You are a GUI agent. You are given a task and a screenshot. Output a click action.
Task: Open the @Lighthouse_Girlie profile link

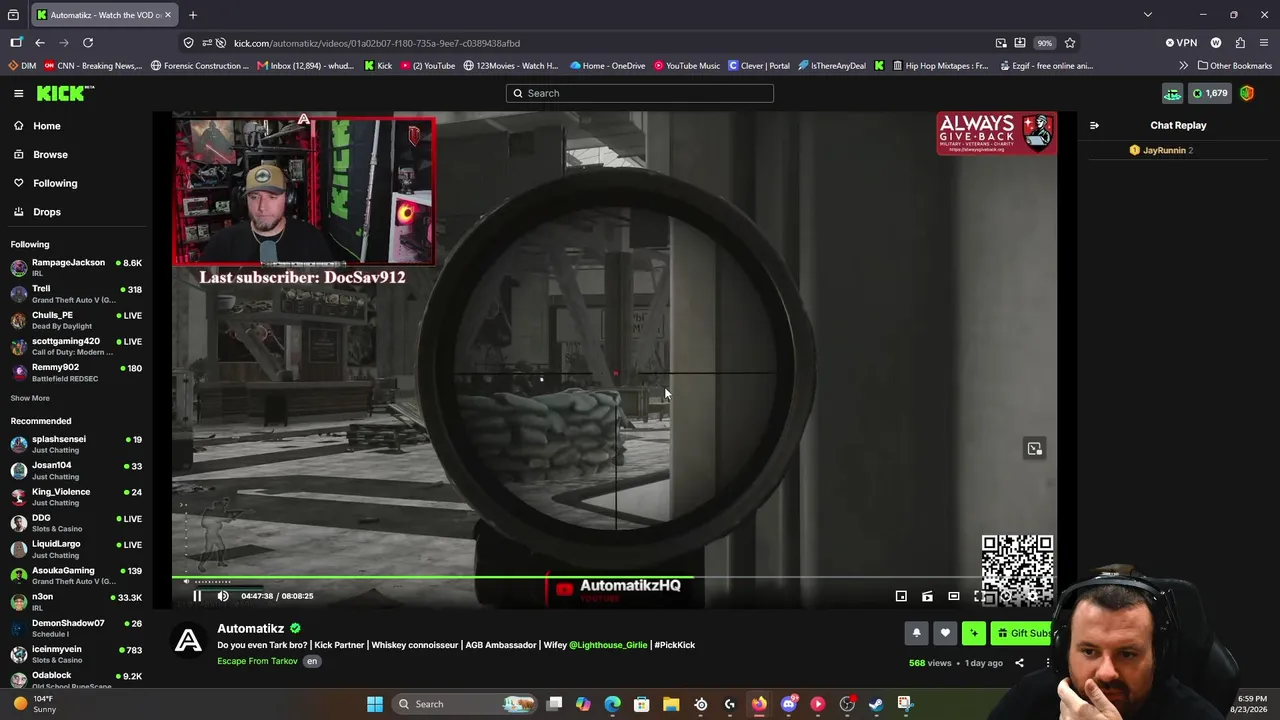pos(608,645)
